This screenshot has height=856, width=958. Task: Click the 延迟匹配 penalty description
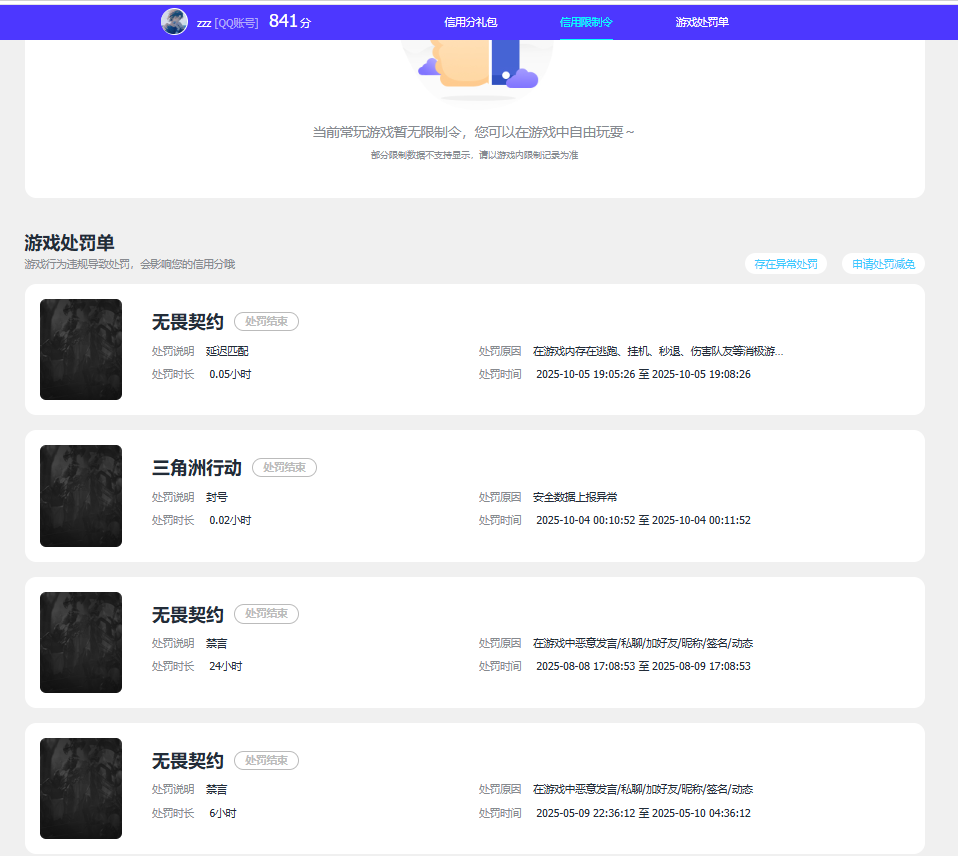(227, 351)
